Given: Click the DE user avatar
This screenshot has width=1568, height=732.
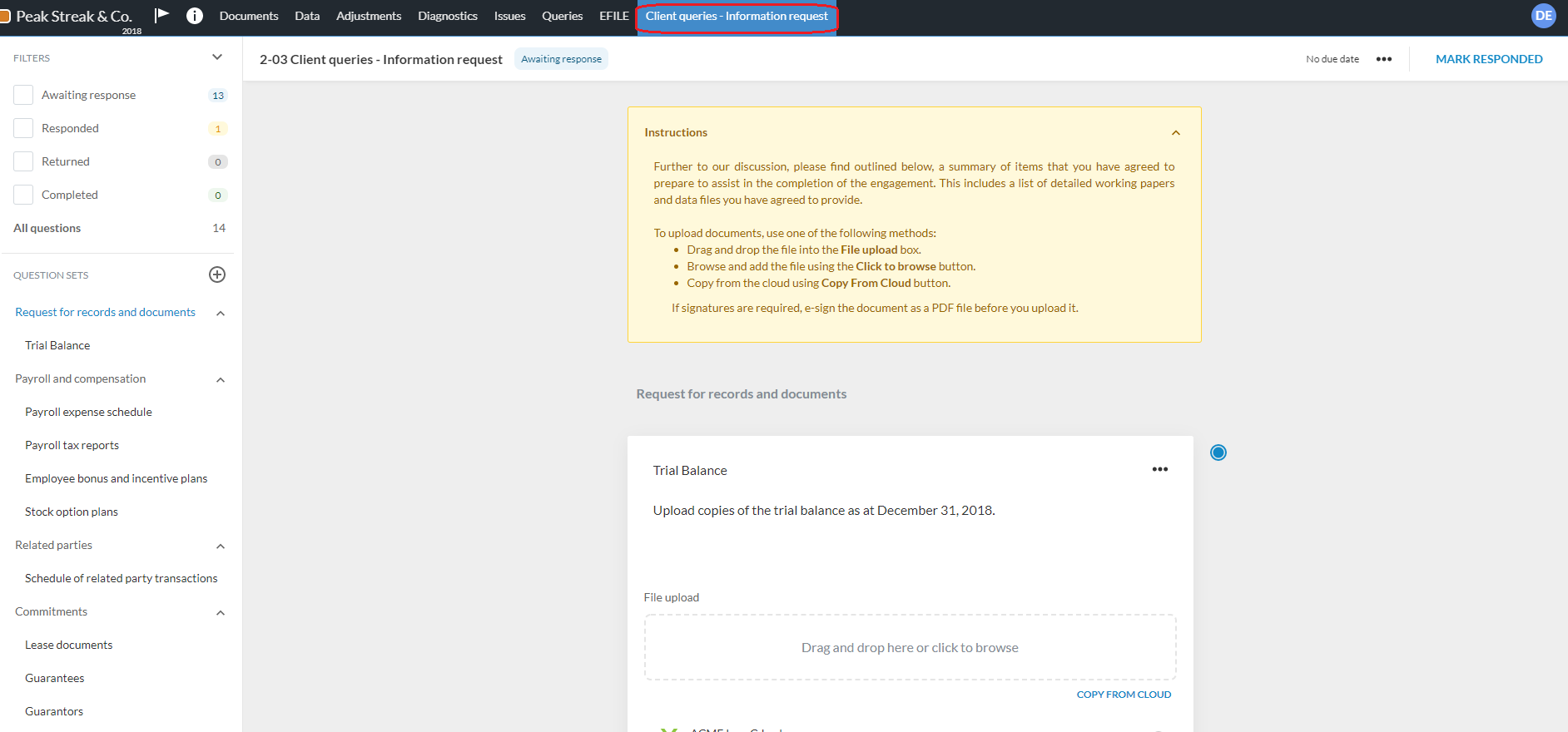Looking at the screenshot, I should click(x=1543, y=16).
